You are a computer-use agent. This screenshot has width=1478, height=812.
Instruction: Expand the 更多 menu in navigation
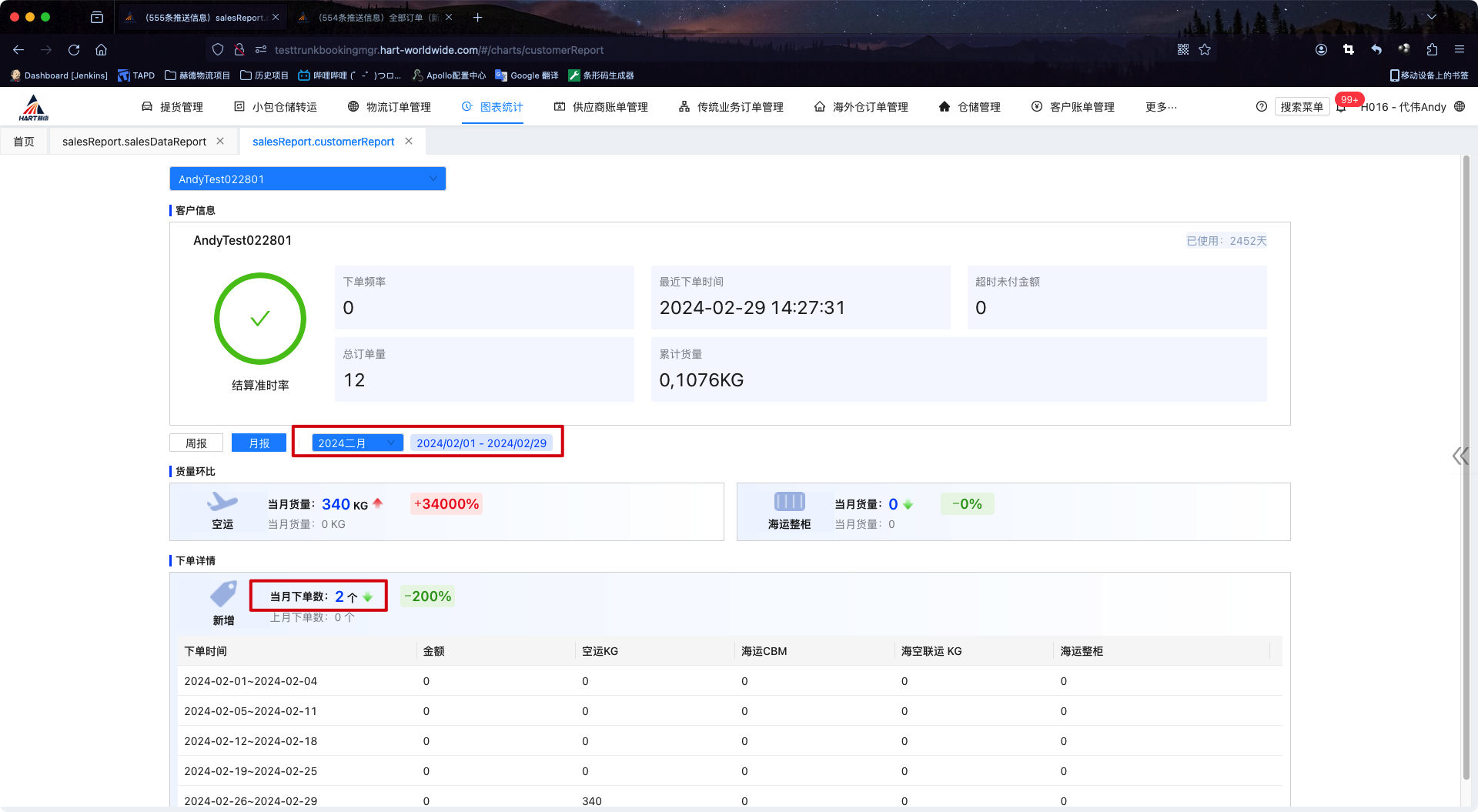(1161, 107)
